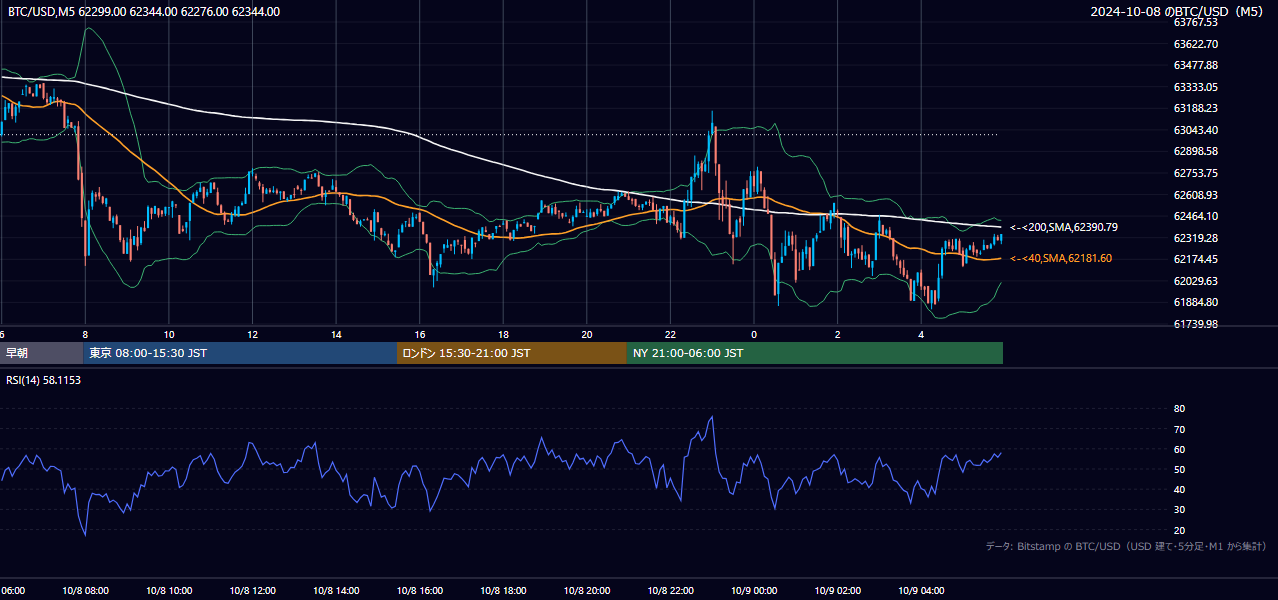The width and height of the screenshot is (1278, 600).
Task: Click the RSI axis value 70
Action: (1179, 429)
